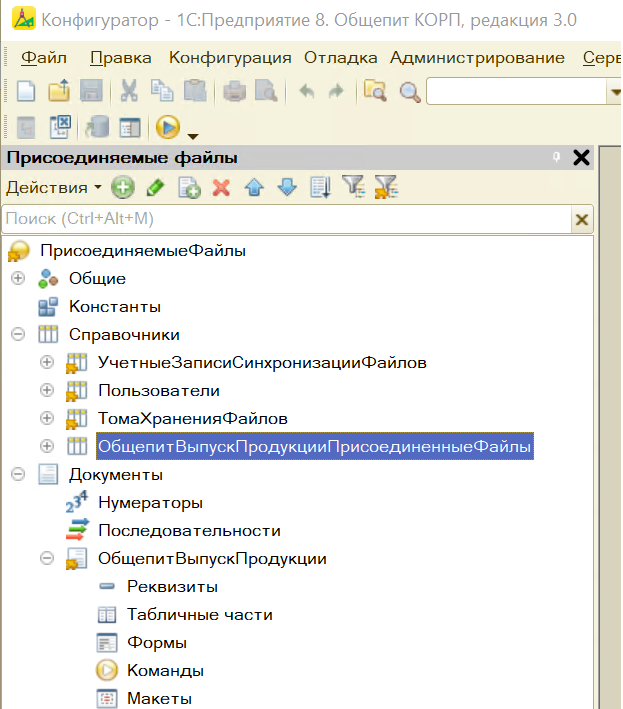Click the Cut scissors icon
Viewport: 623px width, 709px height.
coord(129,90)
